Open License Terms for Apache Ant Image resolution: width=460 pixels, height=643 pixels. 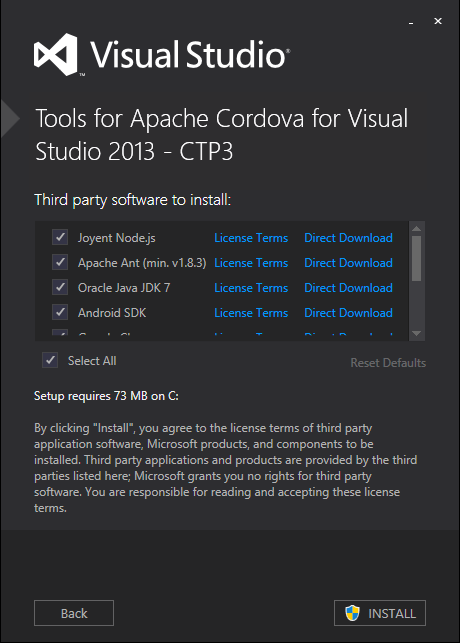[x=251, y=263]
